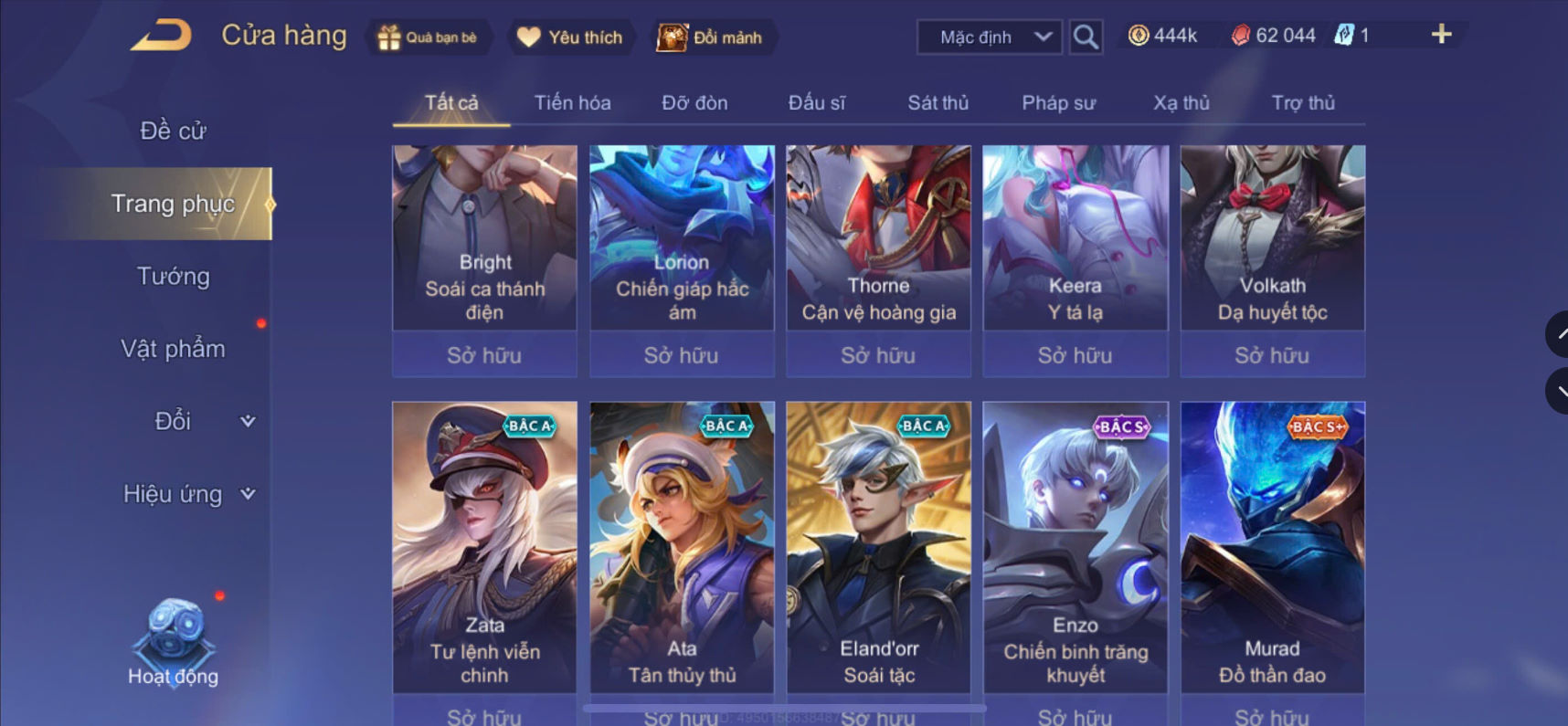Select the Pháp sư tab
This screenshot has height=726, width=1568.
[1058, 103]
